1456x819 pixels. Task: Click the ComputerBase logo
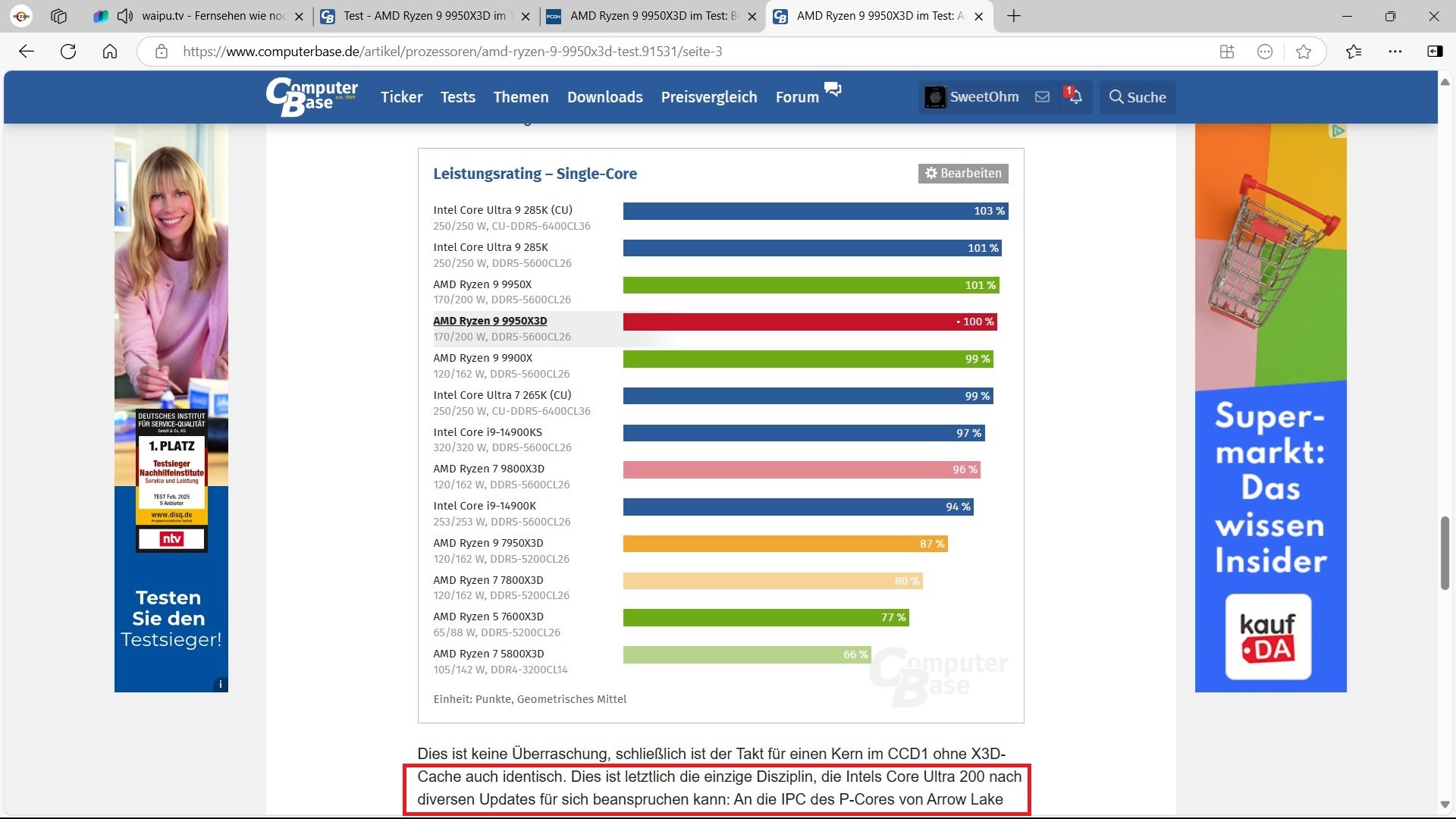[312, 96]
